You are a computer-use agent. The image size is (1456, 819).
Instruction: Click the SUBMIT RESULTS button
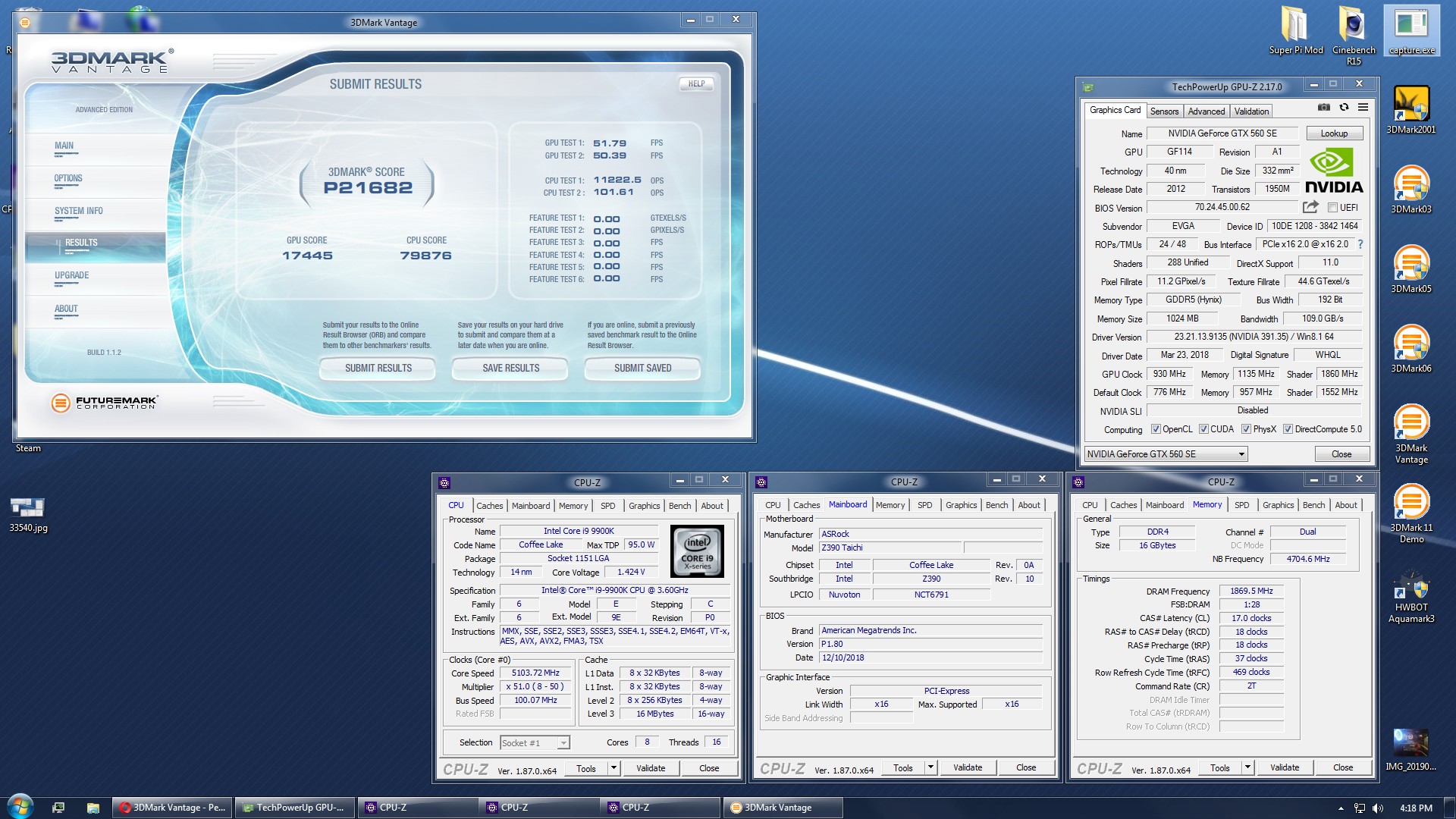point(378,369)
